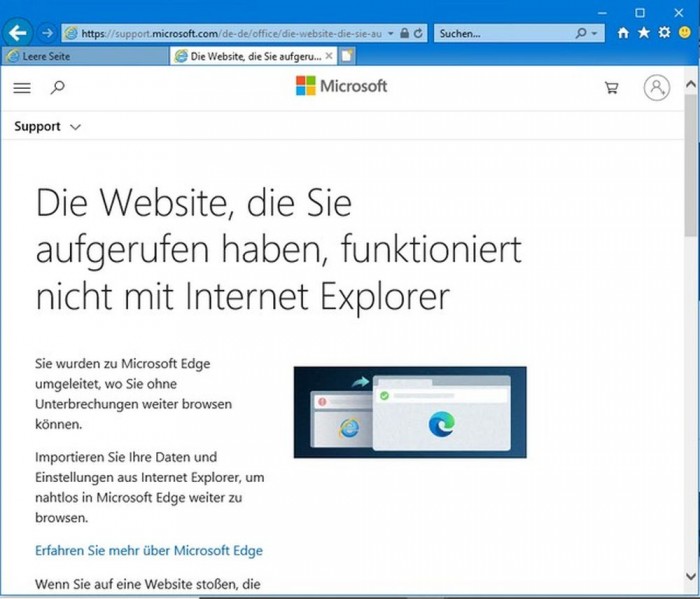Screen dimensions: 700x599
Task: Click the paragraph starting Importieren Sie Ihre Daten
Action: pyautogui.click(x=150, y=487)
